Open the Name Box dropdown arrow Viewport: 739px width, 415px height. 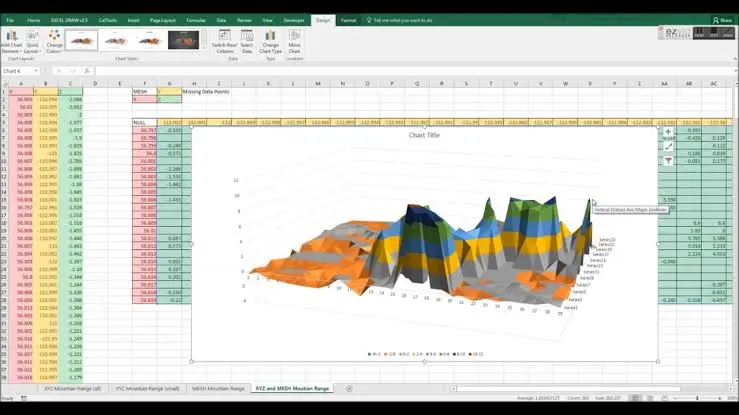coord(36,71)
